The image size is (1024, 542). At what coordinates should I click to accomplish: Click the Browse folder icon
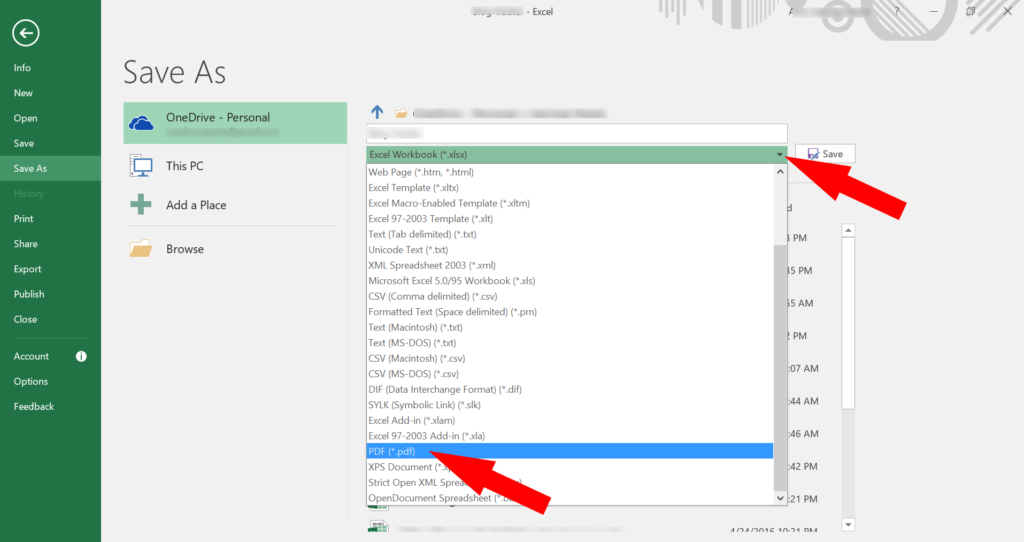click(x=141, y=249)
